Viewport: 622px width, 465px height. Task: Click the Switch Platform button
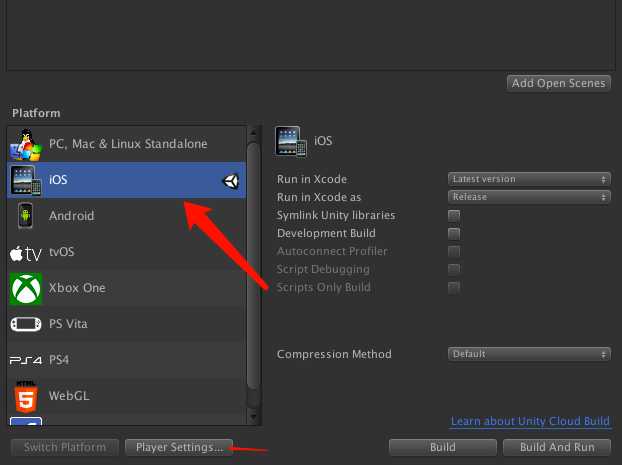click(x=65, y=448)
